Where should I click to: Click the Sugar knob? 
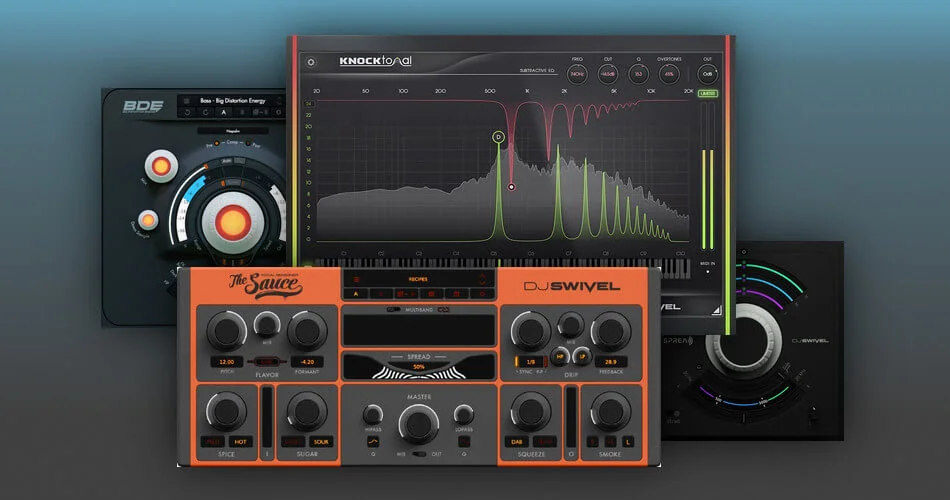pos(307,412)
